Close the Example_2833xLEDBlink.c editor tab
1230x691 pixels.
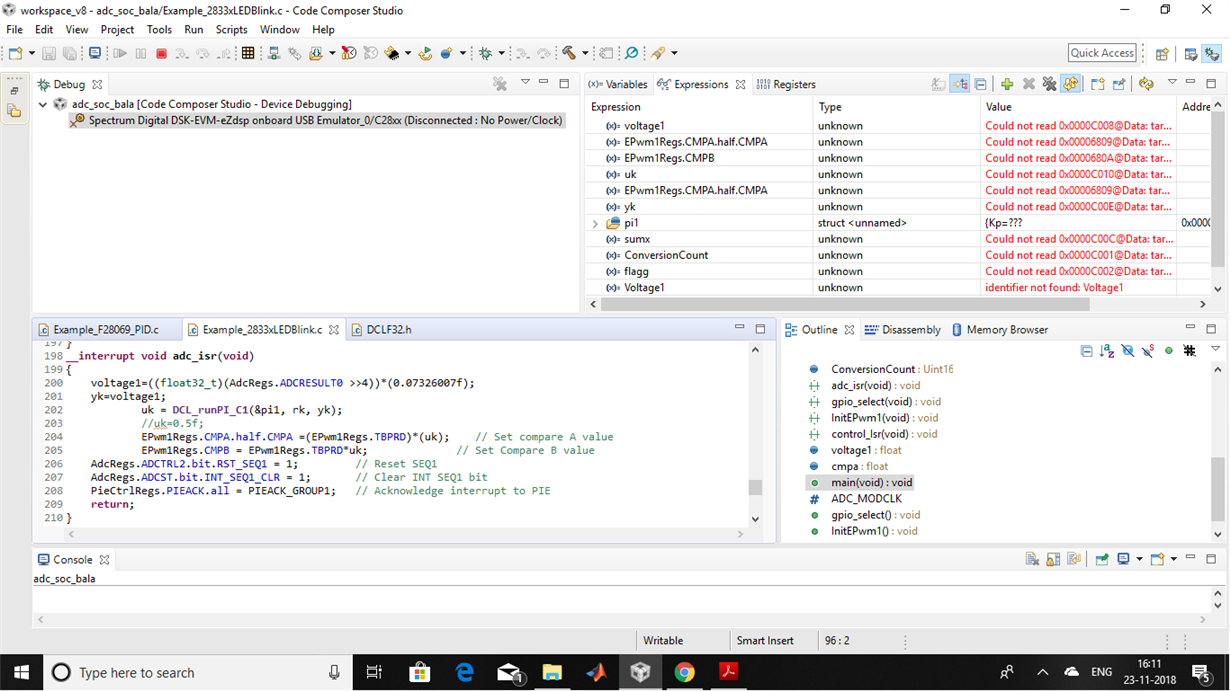tap(334, 329)
